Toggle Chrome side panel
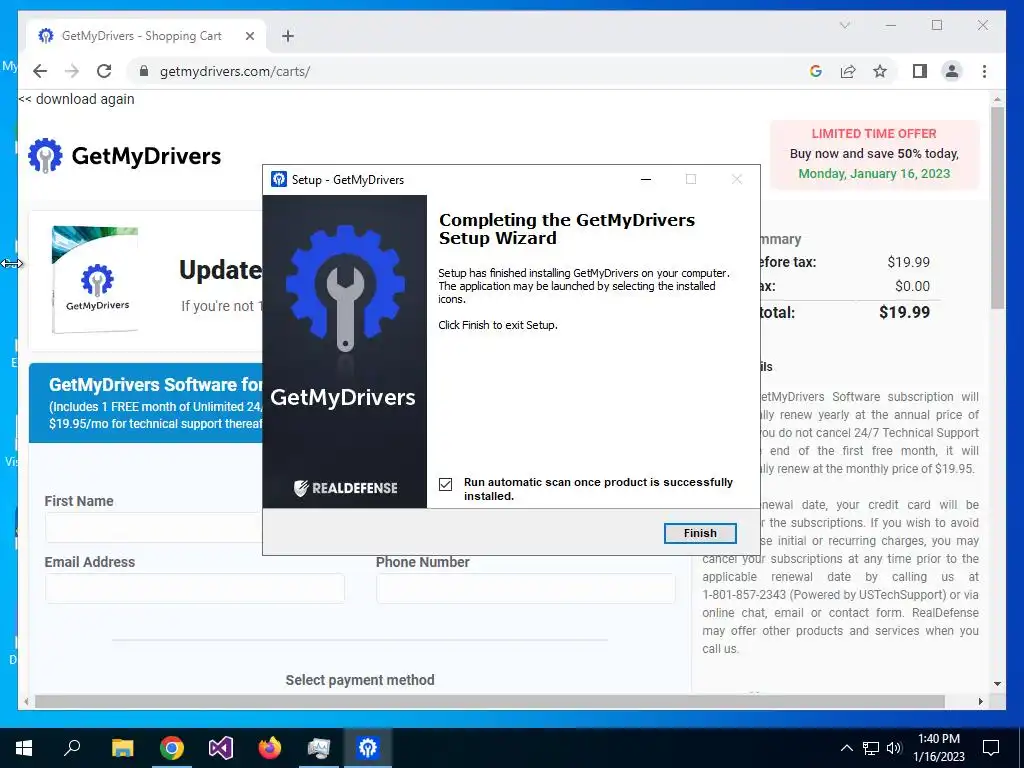Screen dimensions: 1024x768 (x=920, y=71)
